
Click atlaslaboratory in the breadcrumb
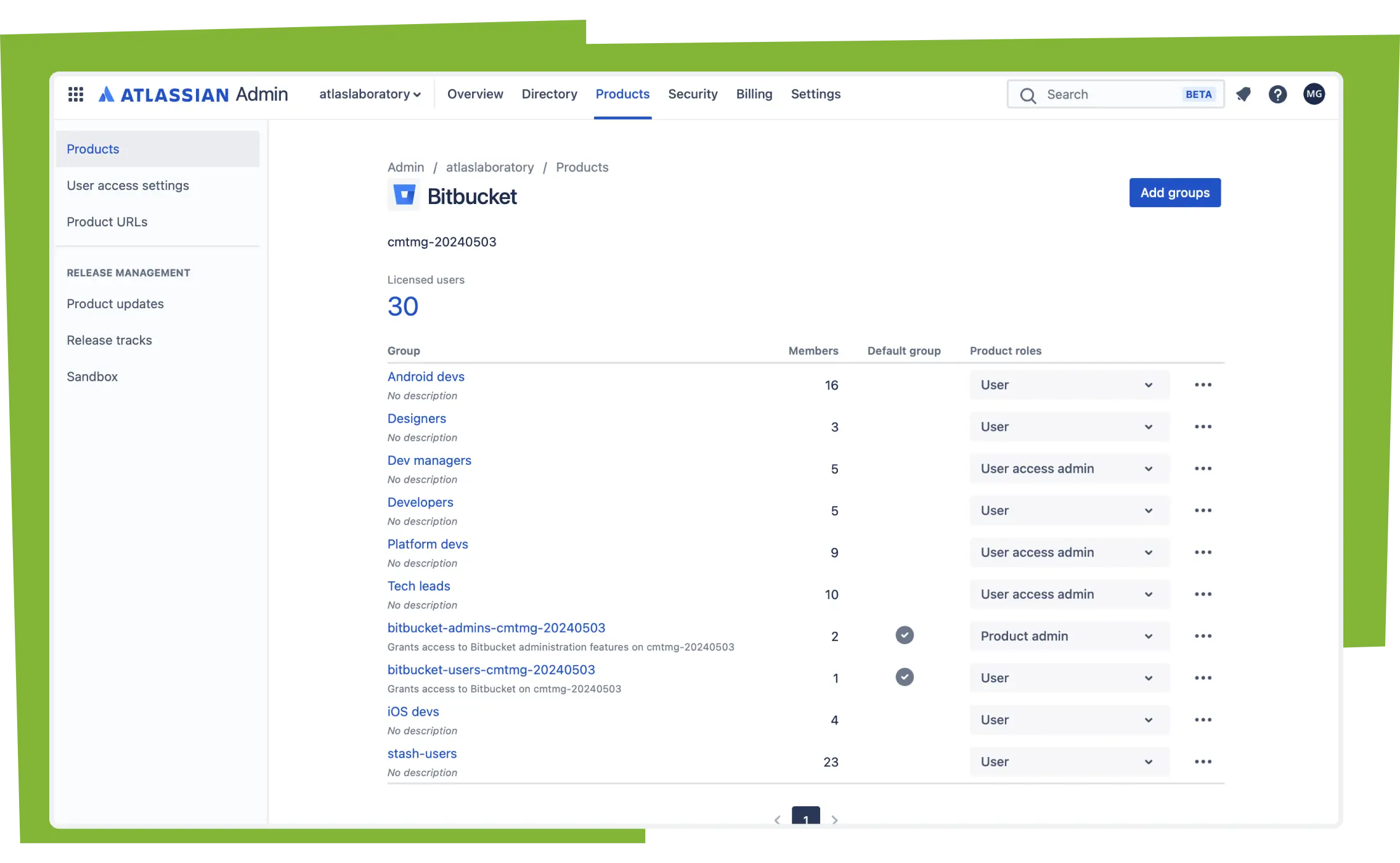pos(490,168)
